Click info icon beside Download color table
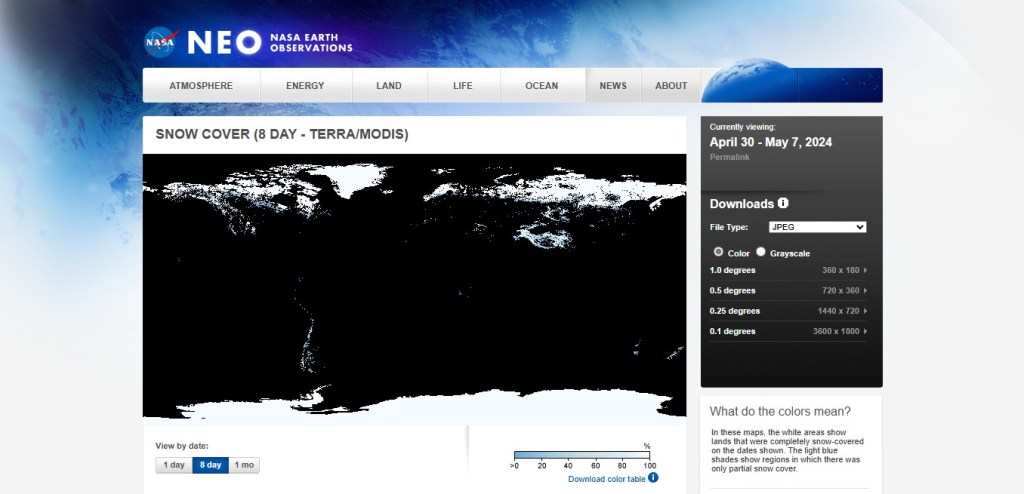This screenshot has height=494, width=1024. [653, 478]
